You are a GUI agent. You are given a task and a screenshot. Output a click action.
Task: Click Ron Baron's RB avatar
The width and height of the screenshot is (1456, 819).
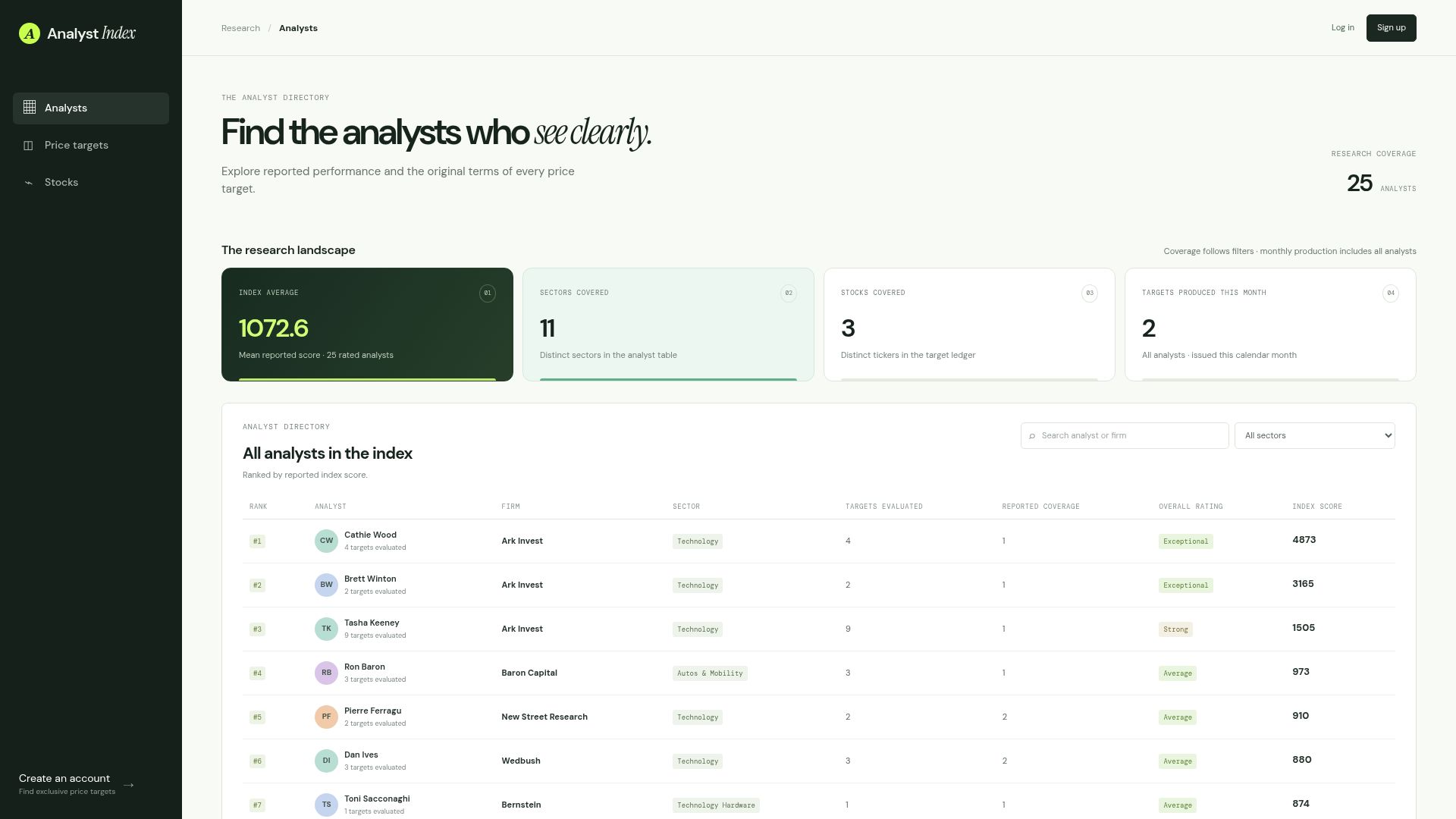(x=326, y=673)
